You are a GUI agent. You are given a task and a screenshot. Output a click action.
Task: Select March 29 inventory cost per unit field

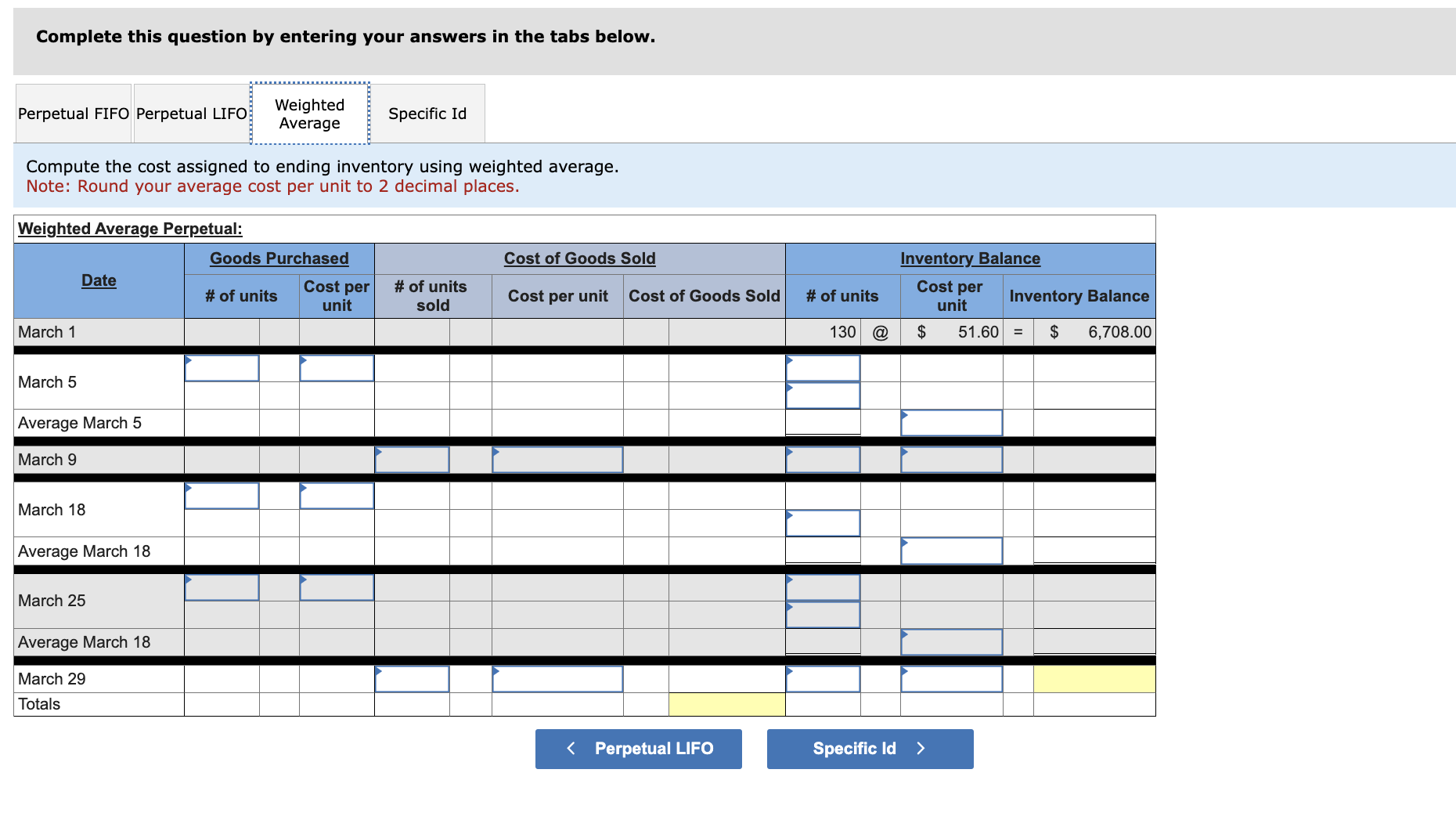click(x=952, y=679)
